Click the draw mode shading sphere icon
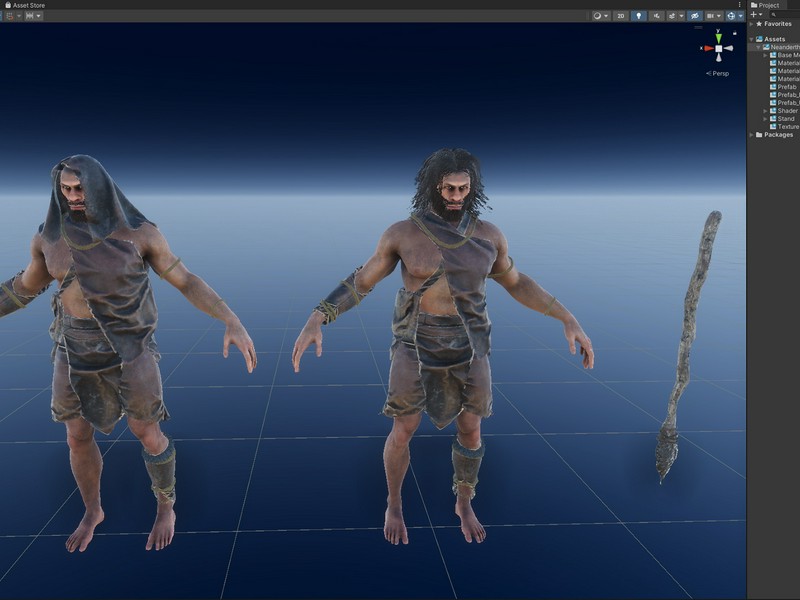This screenshot has height=600, width=800. point(597,16)
